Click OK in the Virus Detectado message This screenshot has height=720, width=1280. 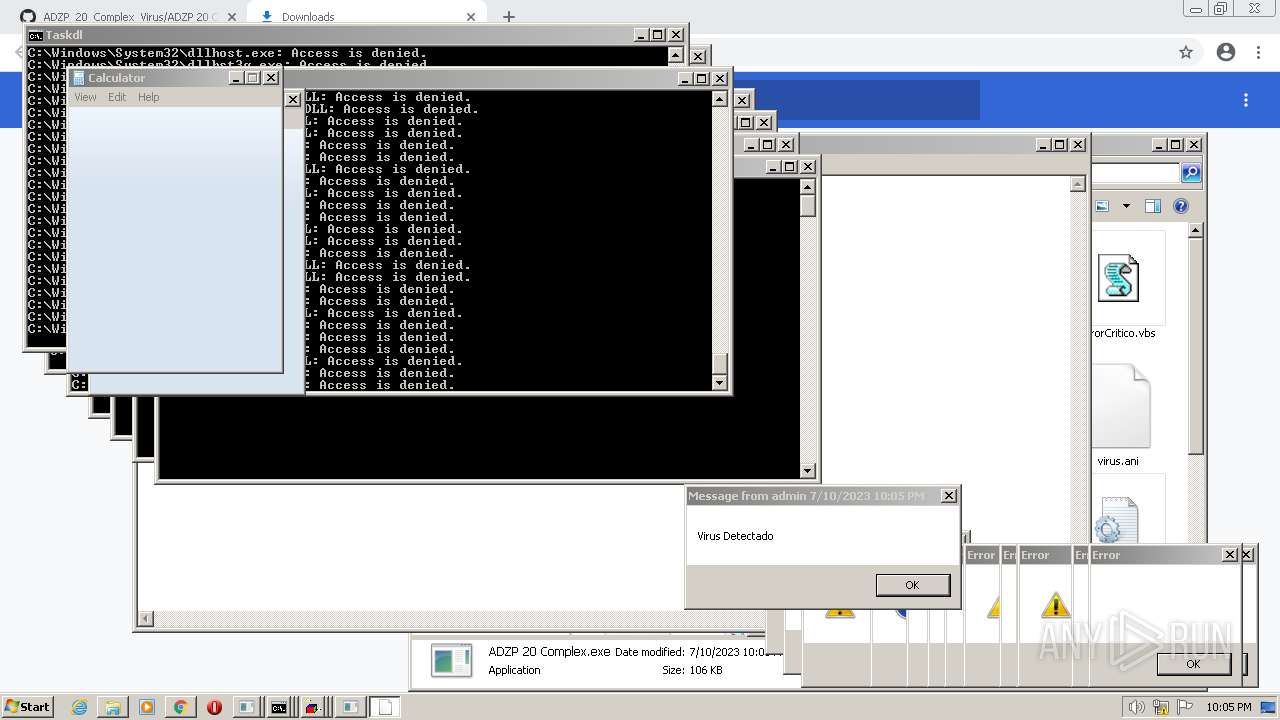pyautogui.click(x=912, y=585)
